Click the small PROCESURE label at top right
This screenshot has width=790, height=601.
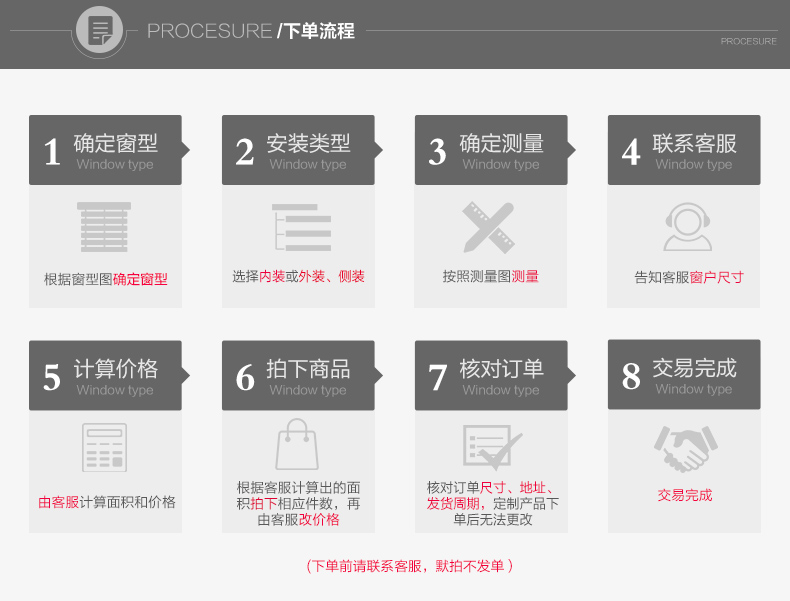[x=749, y=41]
